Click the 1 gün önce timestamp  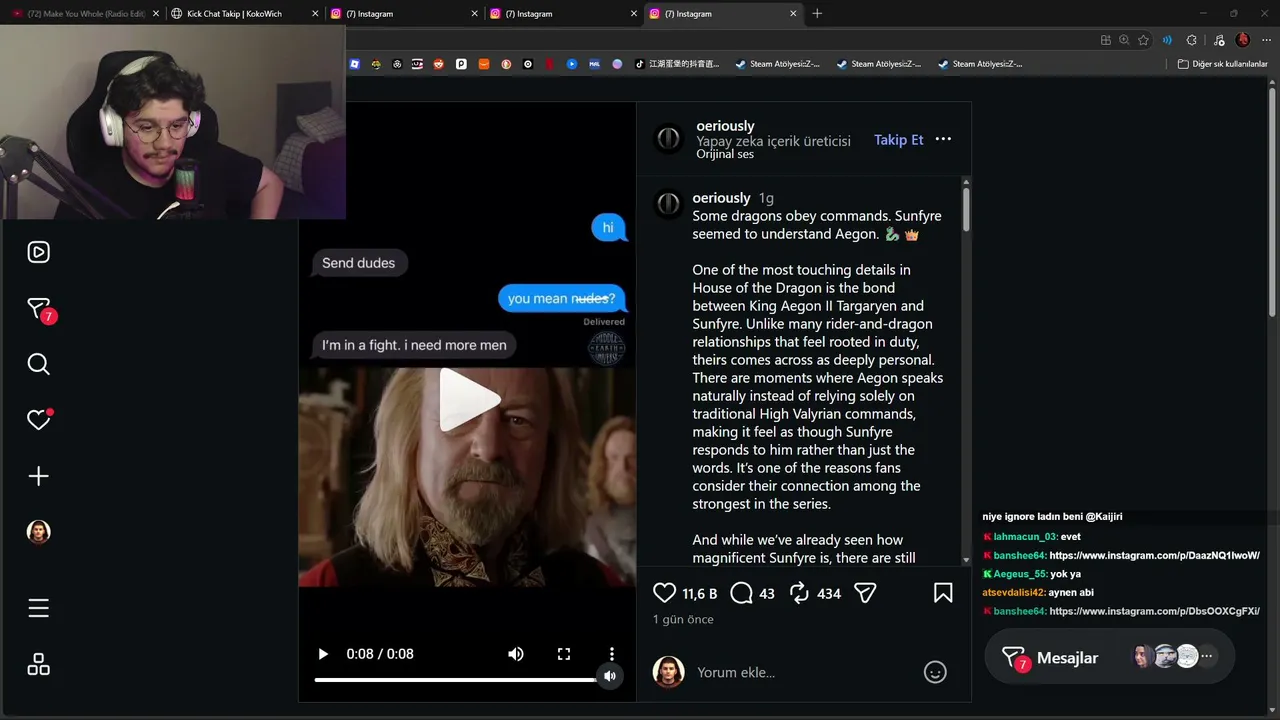click(x=683, y=620)
